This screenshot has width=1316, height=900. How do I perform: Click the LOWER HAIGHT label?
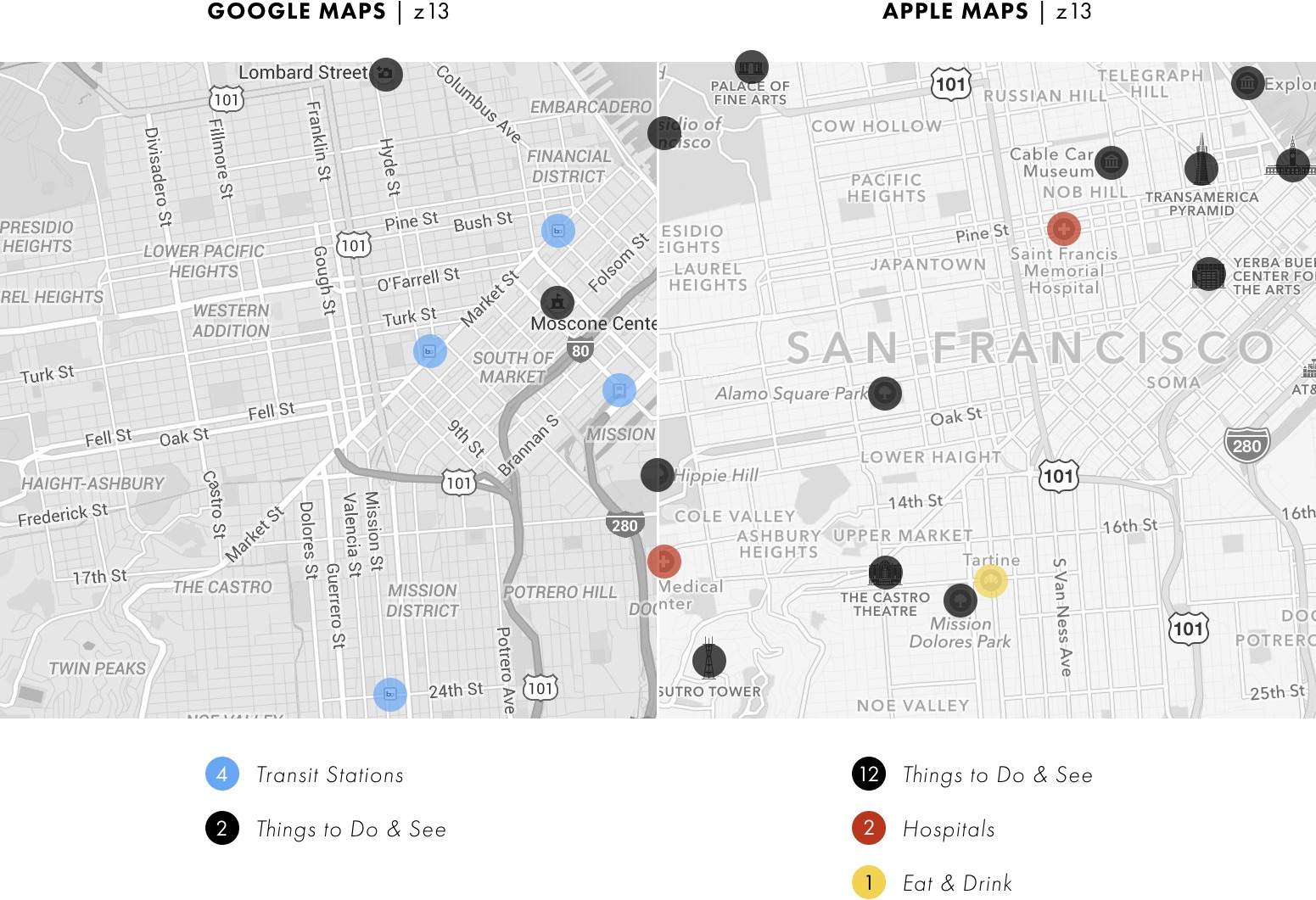931,457
